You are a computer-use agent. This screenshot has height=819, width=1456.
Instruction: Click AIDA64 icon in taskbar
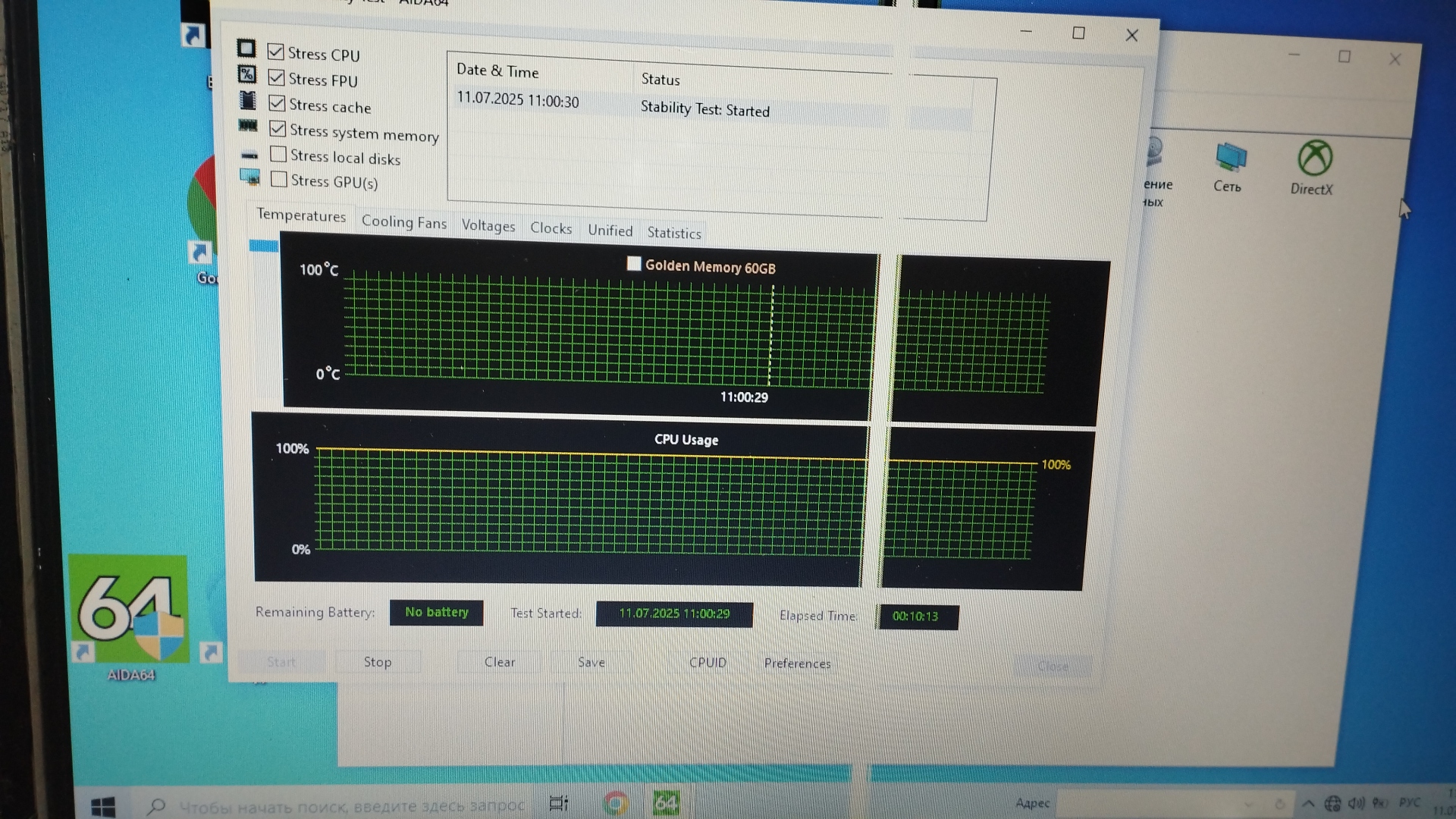point(666,802)
